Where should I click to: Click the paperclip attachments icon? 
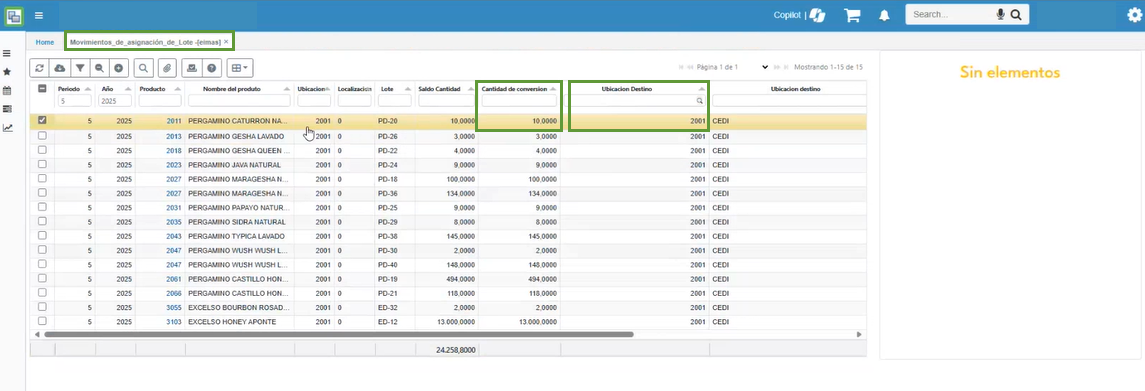click(167, 68)
